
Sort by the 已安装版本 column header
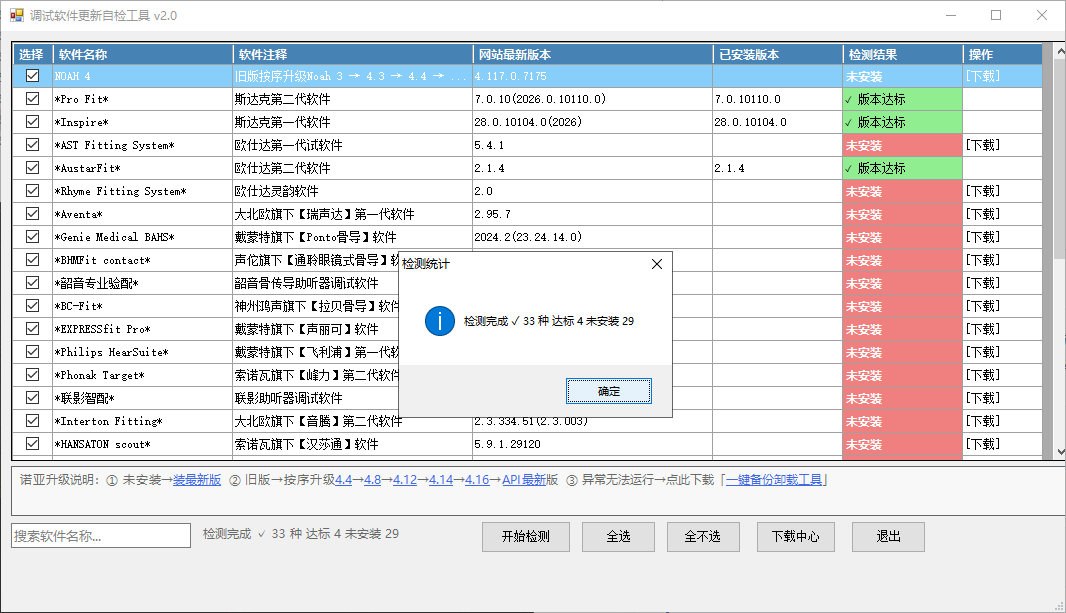(778, 54)
